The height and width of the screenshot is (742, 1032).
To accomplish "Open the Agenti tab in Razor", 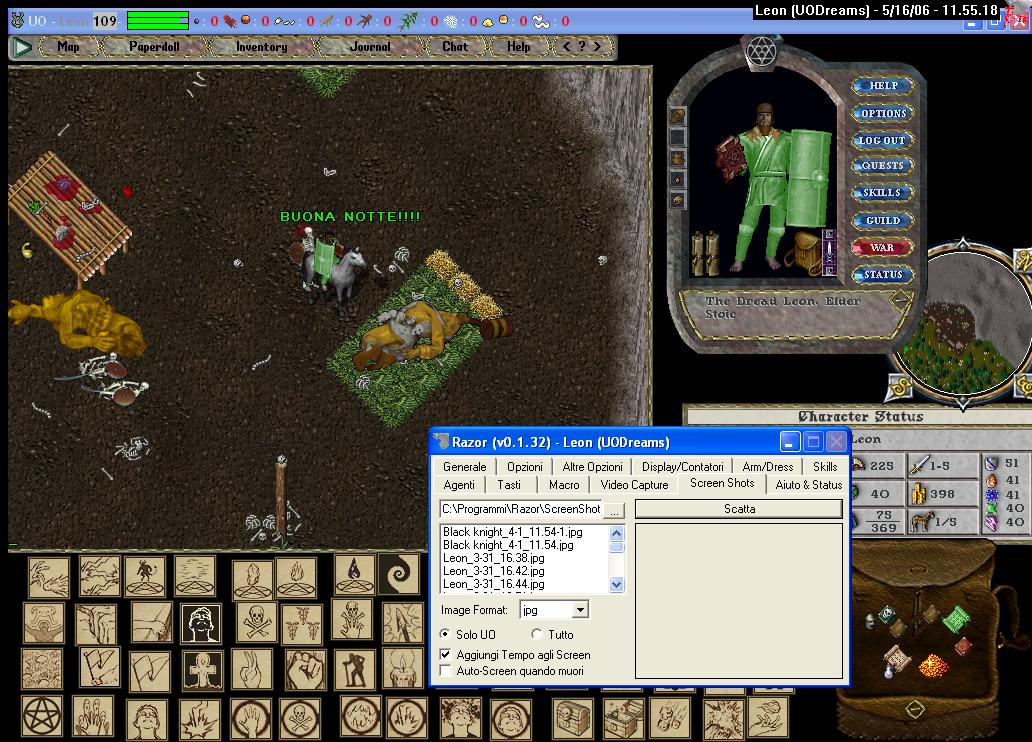I will 459,485.
